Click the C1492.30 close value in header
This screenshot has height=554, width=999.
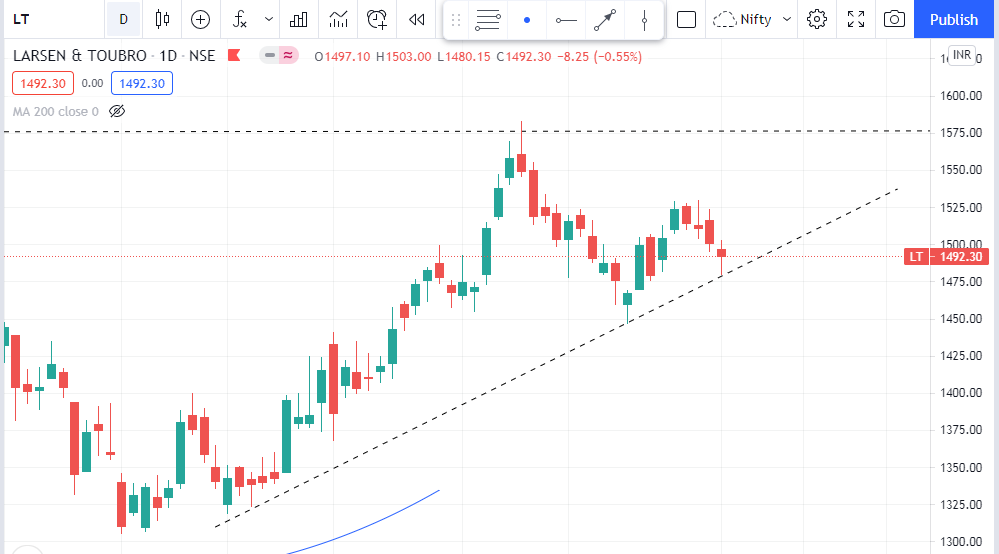(x=524, y=57)
